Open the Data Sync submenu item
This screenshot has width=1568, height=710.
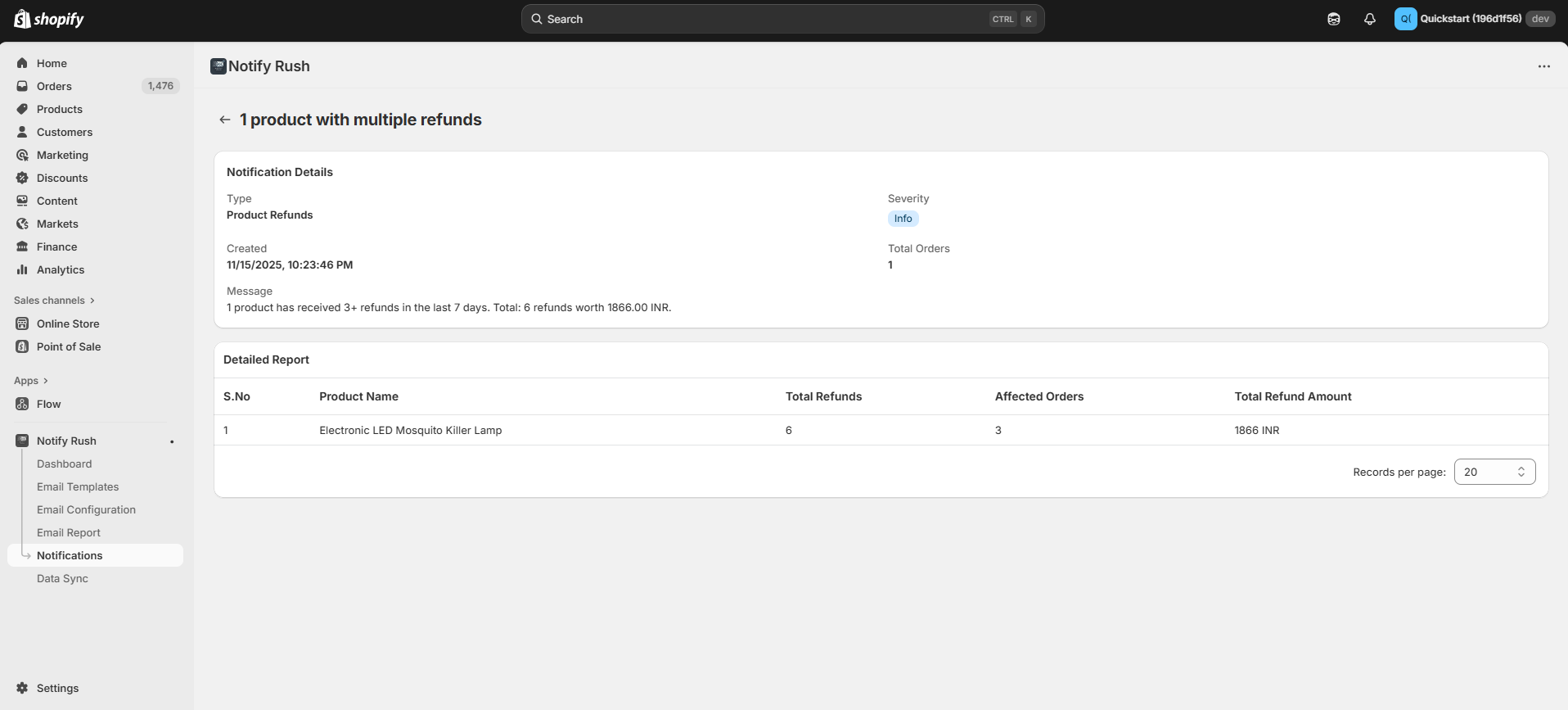(62, 578)
